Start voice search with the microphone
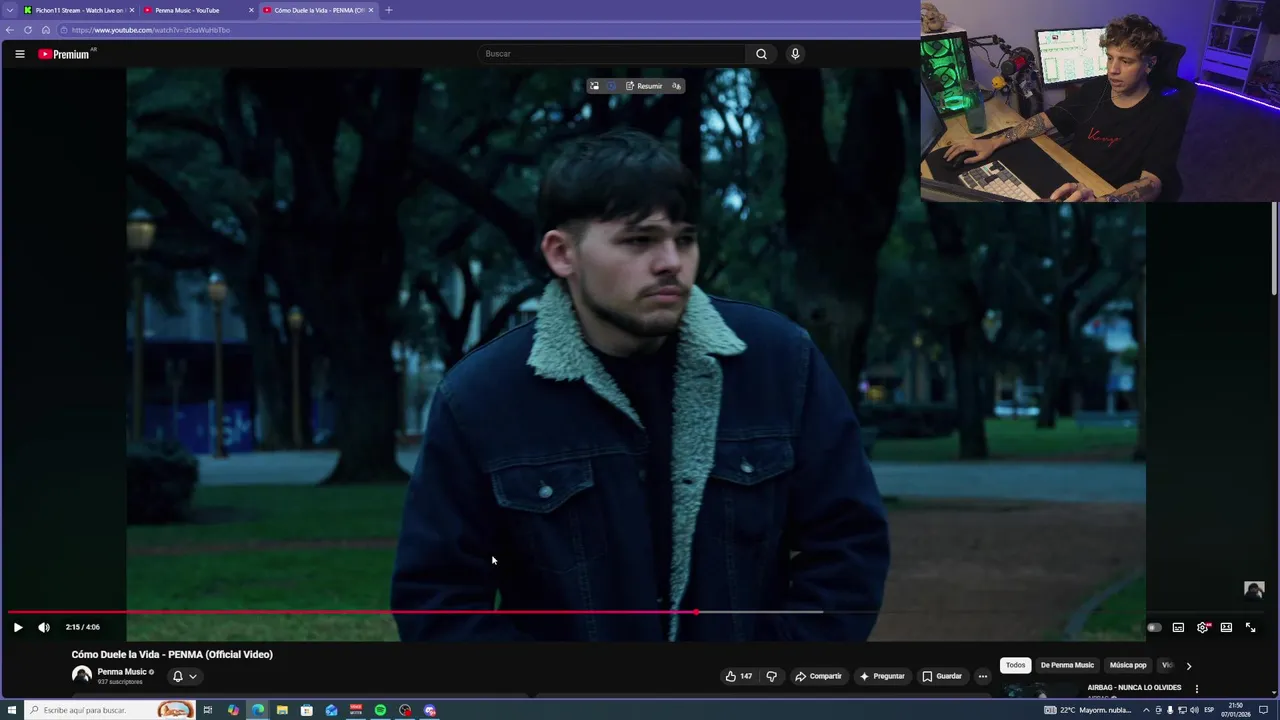This screenshot has width=1280, height=720. [x=795, y=54]
